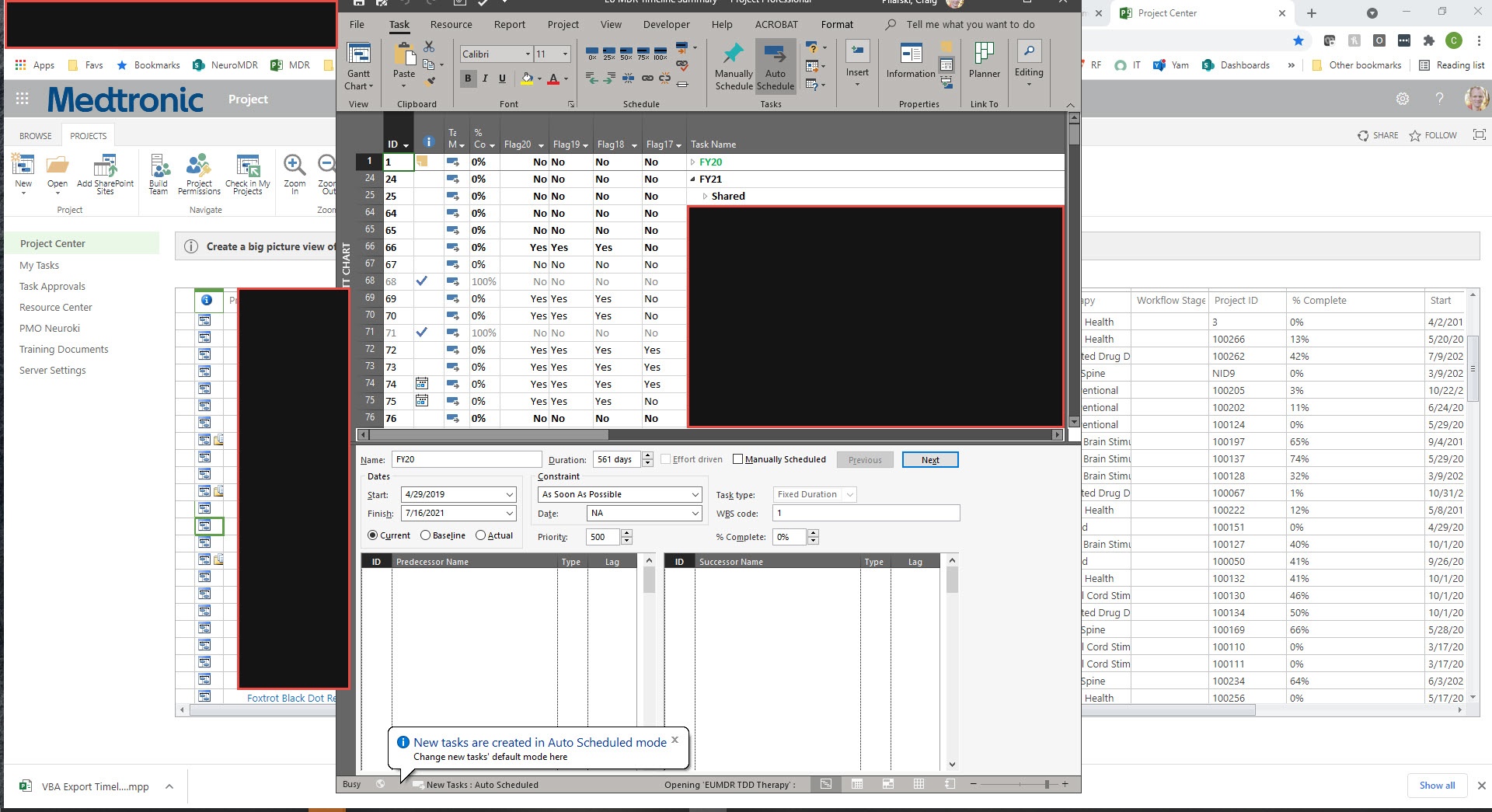
Task: Select the Actual dates radio button
Action: 480,535
